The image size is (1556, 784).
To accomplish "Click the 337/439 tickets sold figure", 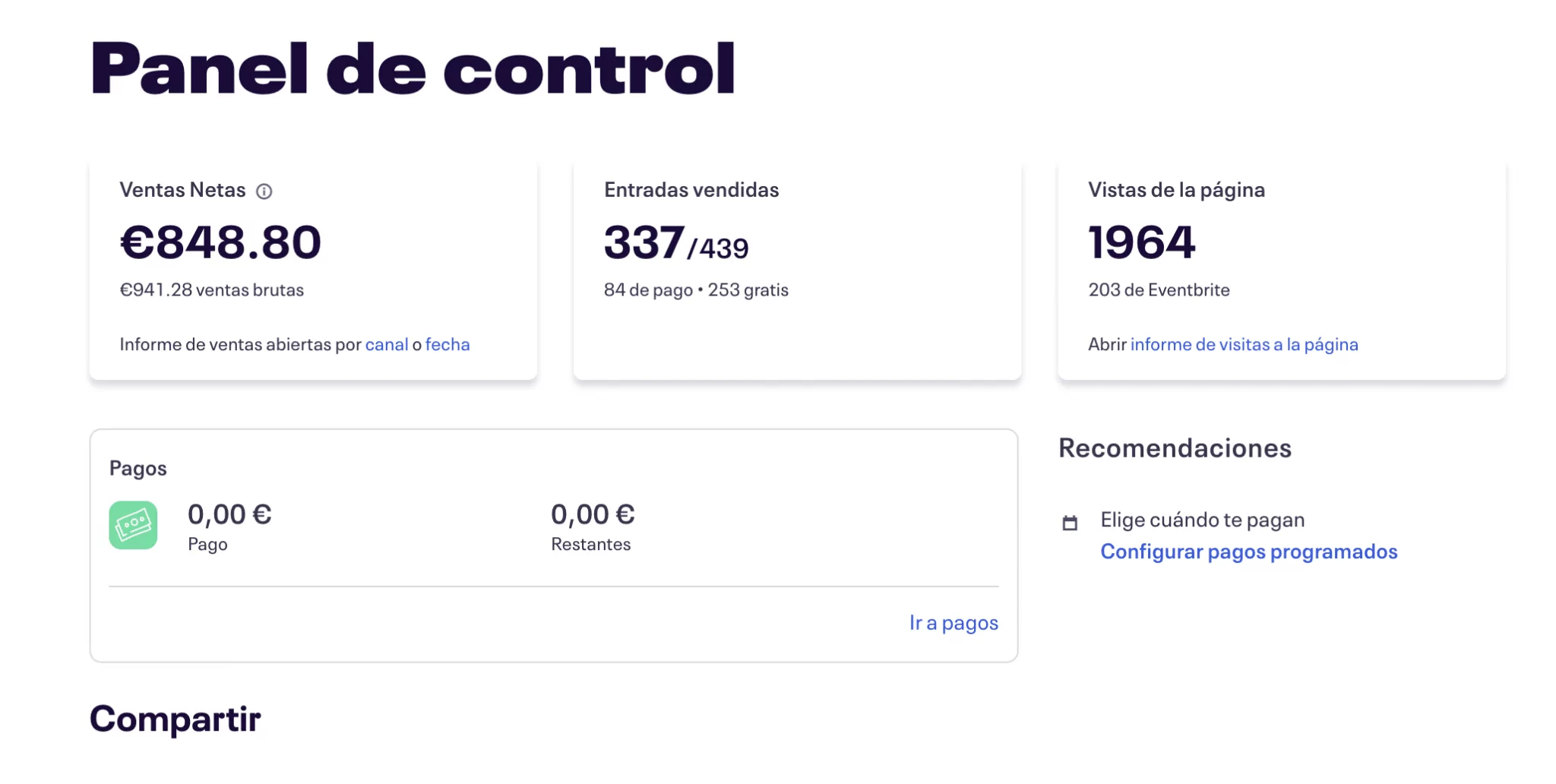I will click(675, 244).
